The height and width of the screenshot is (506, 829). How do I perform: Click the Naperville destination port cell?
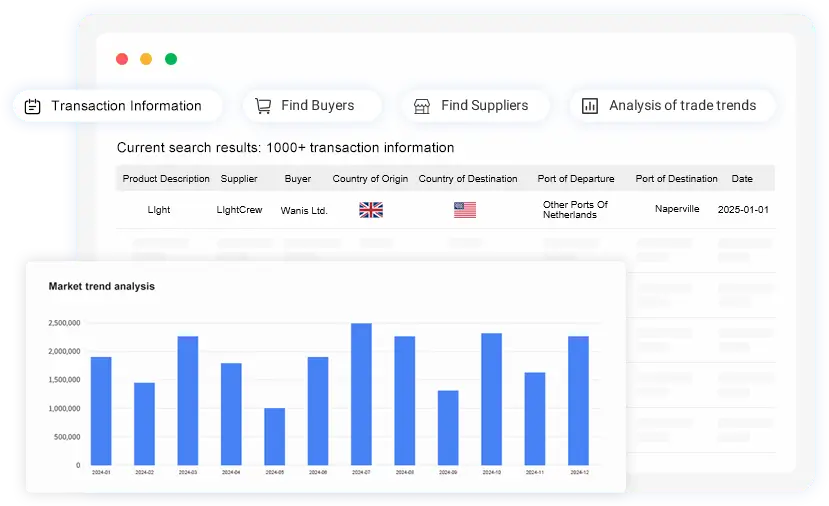tap(677, 210)
